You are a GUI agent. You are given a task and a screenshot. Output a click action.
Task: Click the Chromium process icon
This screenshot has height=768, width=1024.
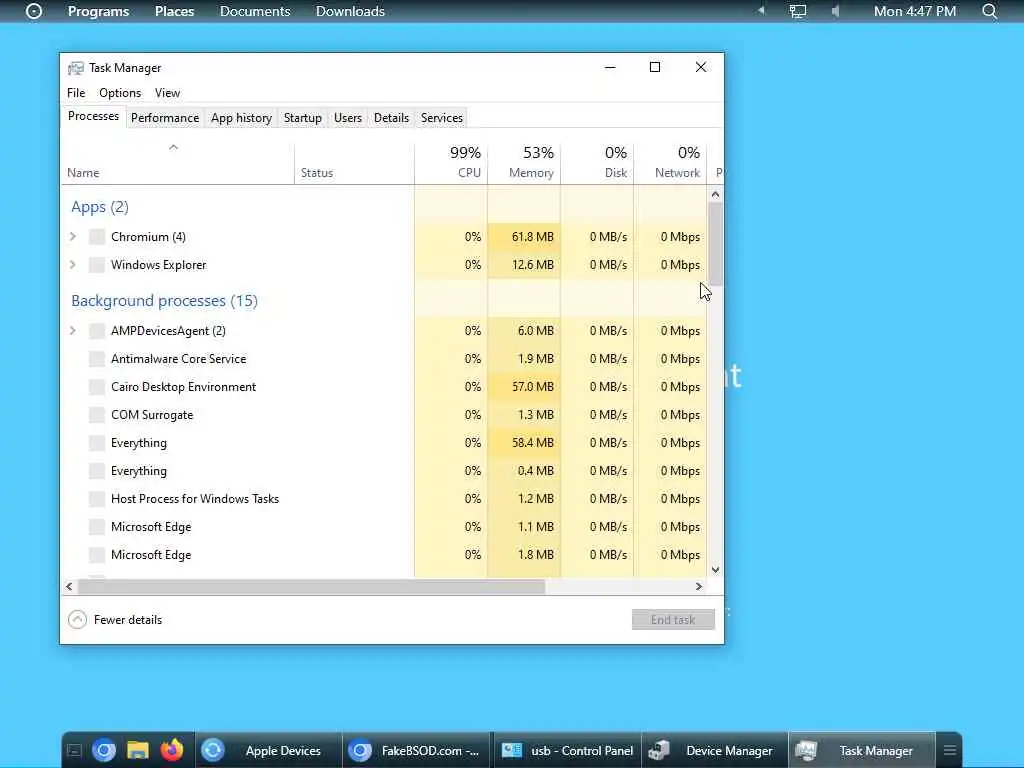(x=97, y=236)
